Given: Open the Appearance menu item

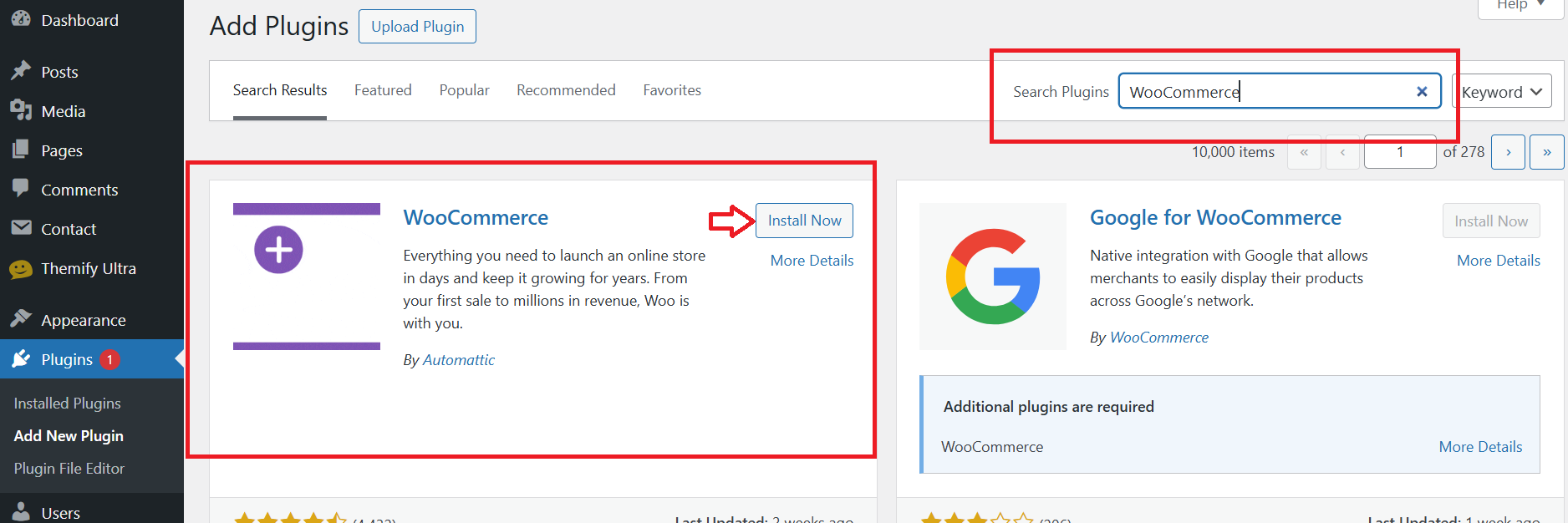Looking at the screenshot, I should [x=92, y=320].
